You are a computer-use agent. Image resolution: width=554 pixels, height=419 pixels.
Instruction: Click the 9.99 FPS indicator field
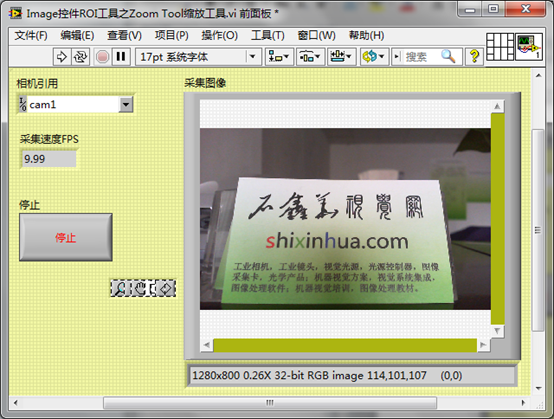pyautogui.click(x=49, y=159)
